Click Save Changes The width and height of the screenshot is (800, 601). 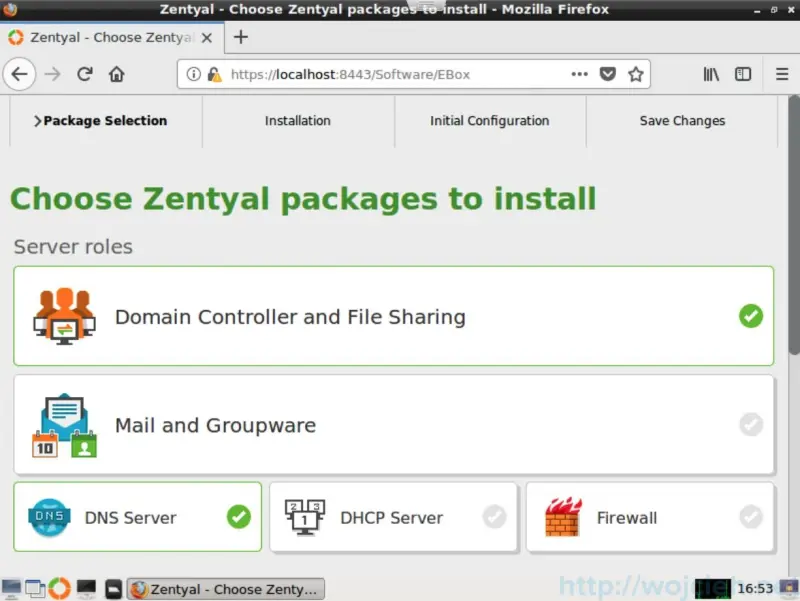[x=682, y=121]
